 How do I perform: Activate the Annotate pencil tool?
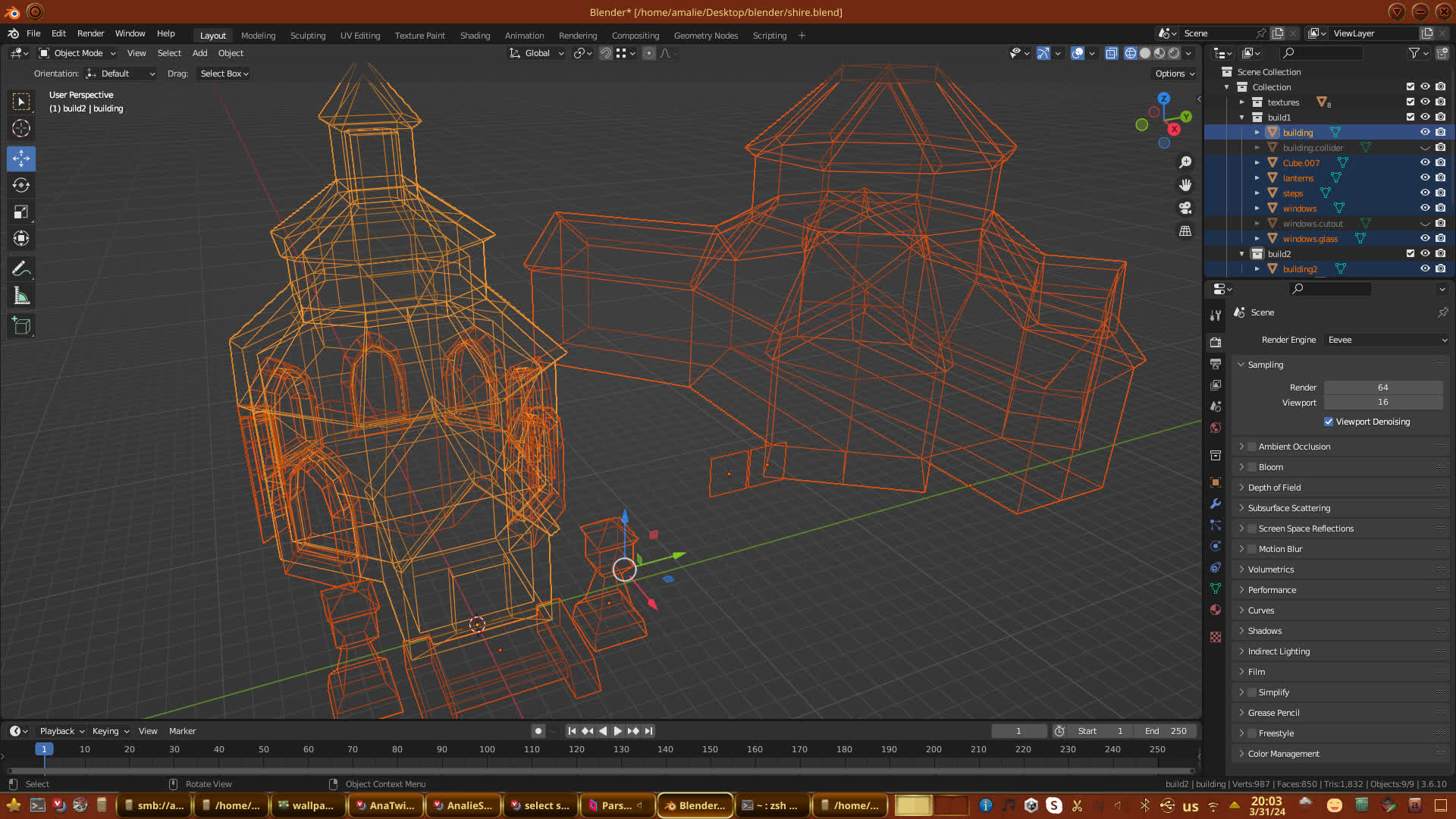click(21, 269)
